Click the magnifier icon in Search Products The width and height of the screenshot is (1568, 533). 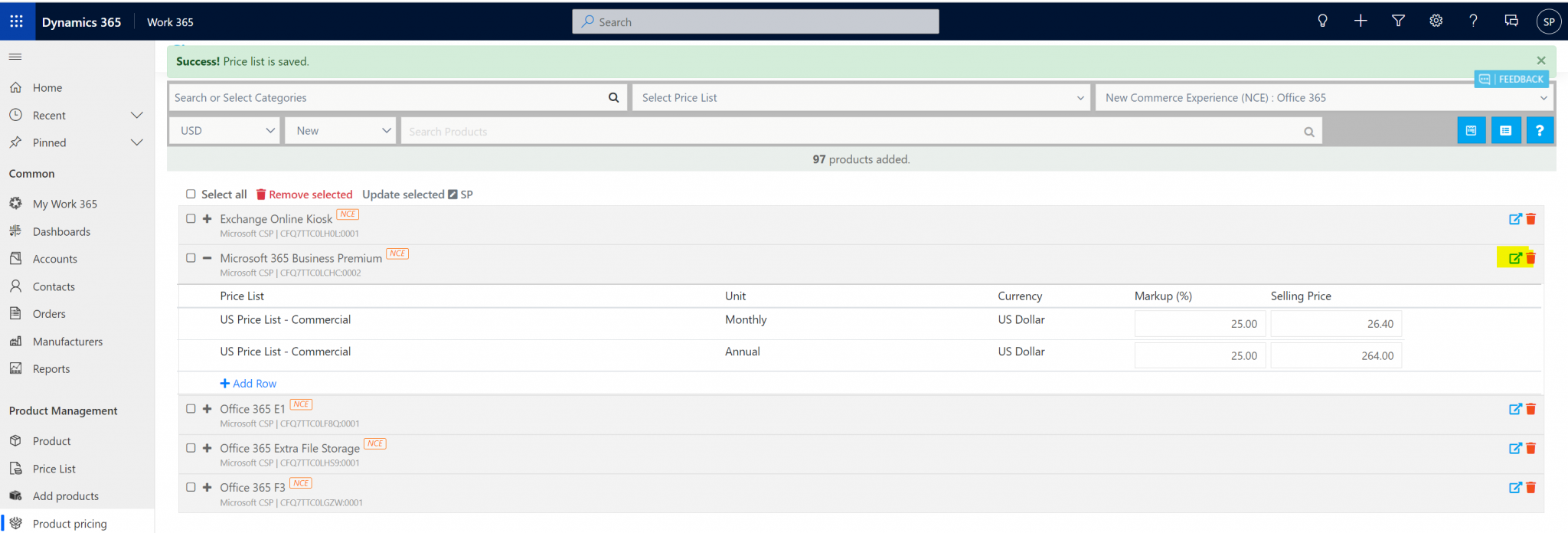[x=1309, y=132]
